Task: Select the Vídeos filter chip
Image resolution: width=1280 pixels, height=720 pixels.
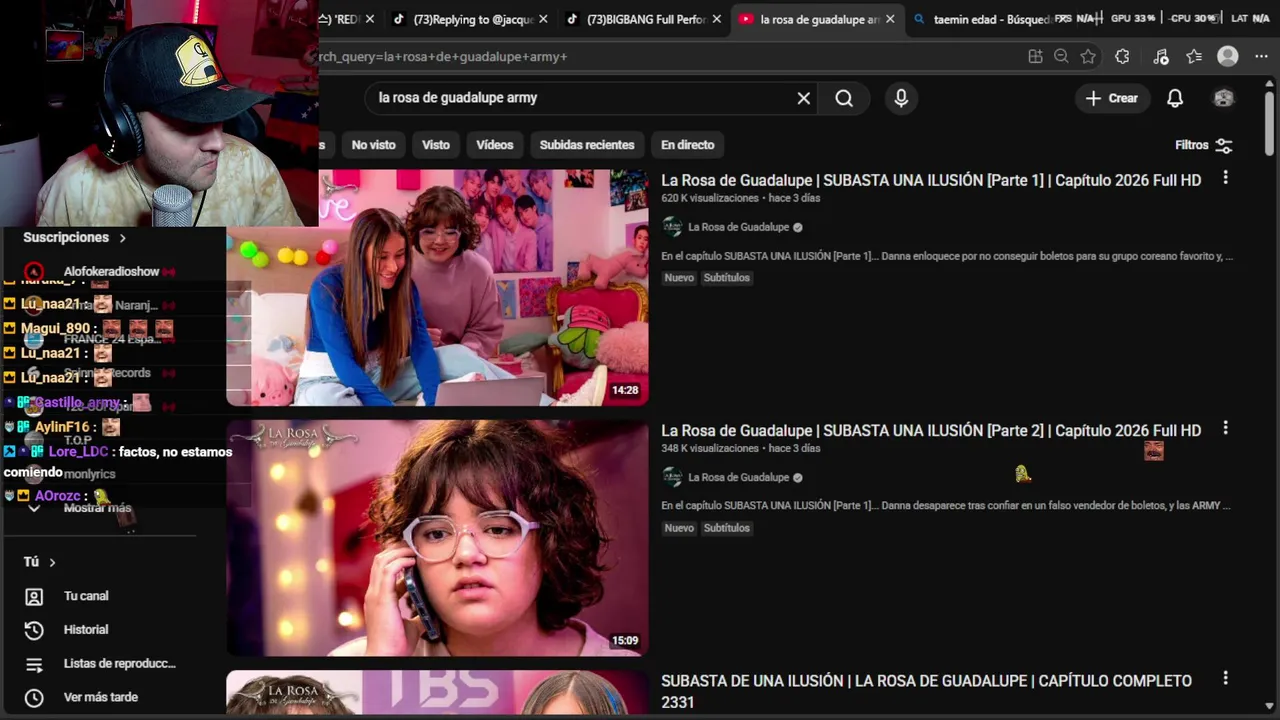Action: [x=494, y=145]
